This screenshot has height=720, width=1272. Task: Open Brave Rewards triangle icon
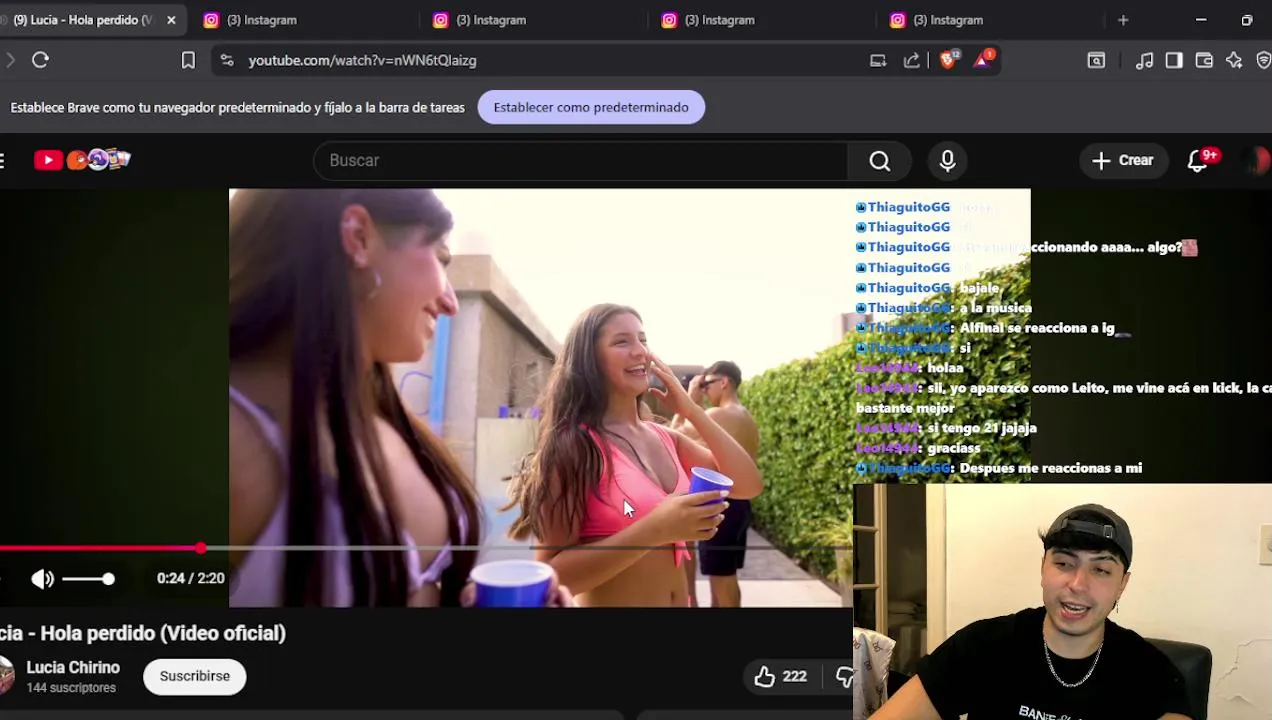coord(983,59)
